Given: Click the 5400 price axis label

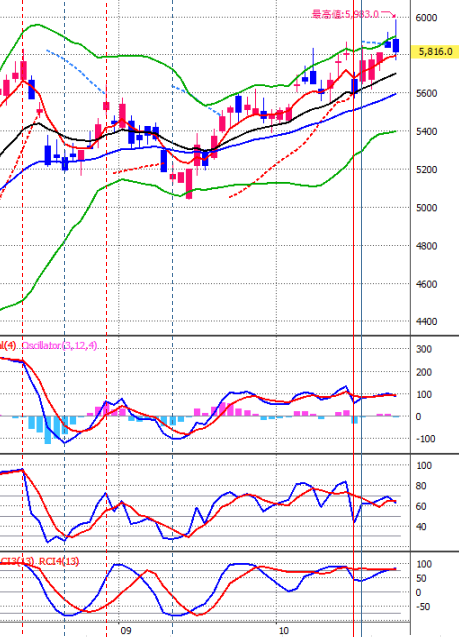Looking at the screenshot, I should click(426, 132).
